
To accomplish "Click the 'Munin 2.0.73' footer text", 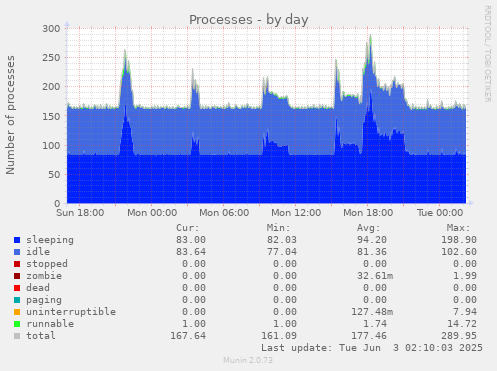I will point(248,360).
